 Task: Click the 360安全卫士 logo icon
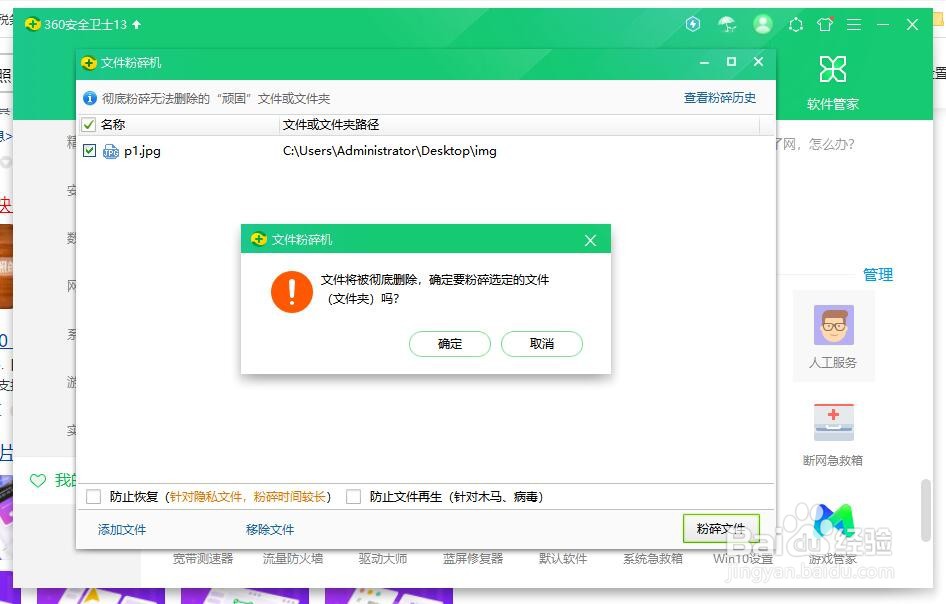(33, 24)
